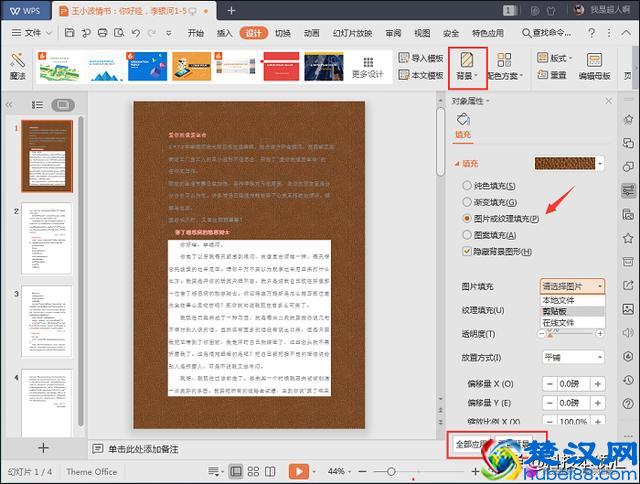Viewport: 640px width, 484px height.
Task: Select slide 2 thumbnail
Action: [x=47, y=239]
